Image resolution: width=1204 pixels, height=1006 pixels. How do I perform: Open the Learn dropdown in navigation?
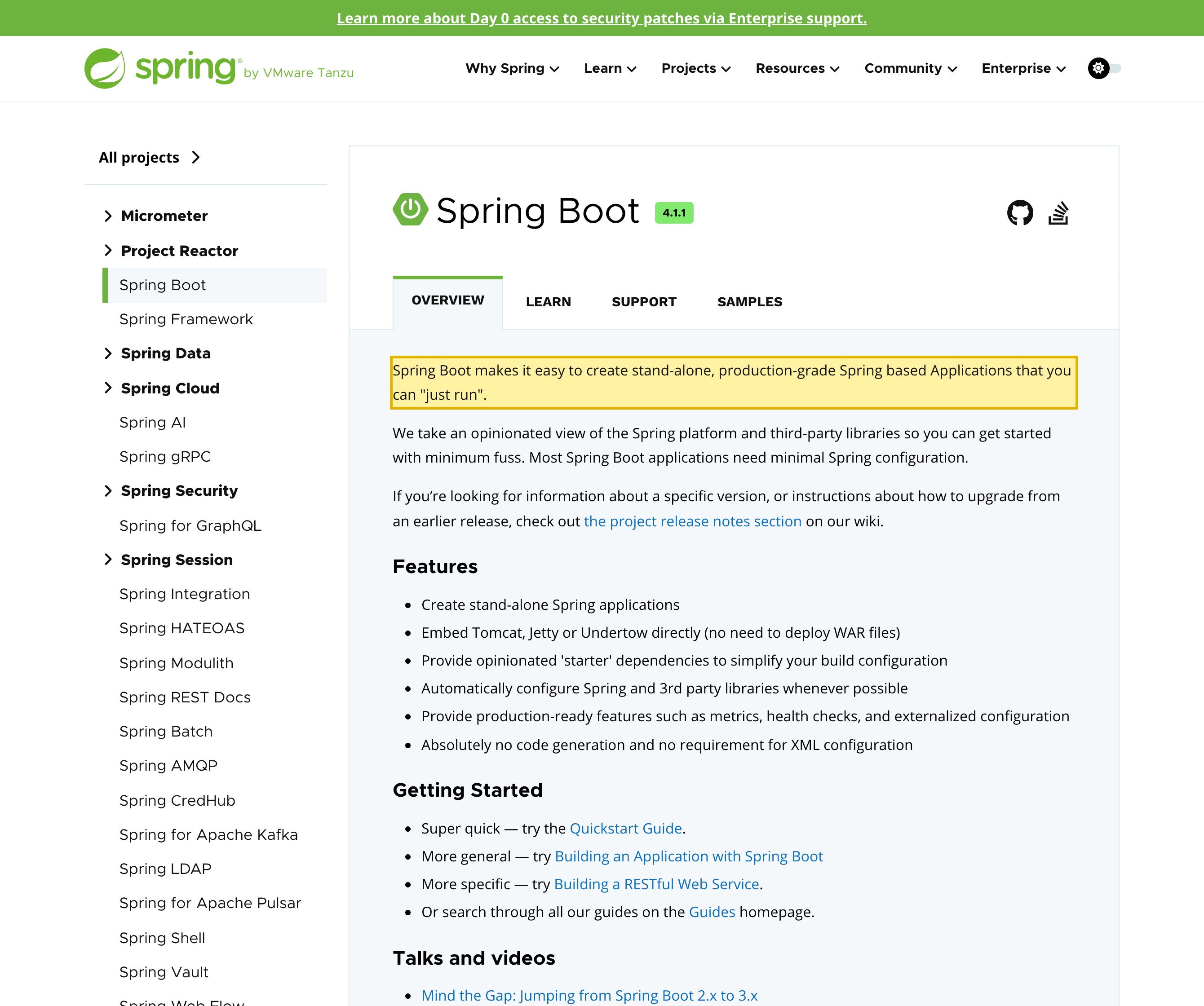[610, 68]
